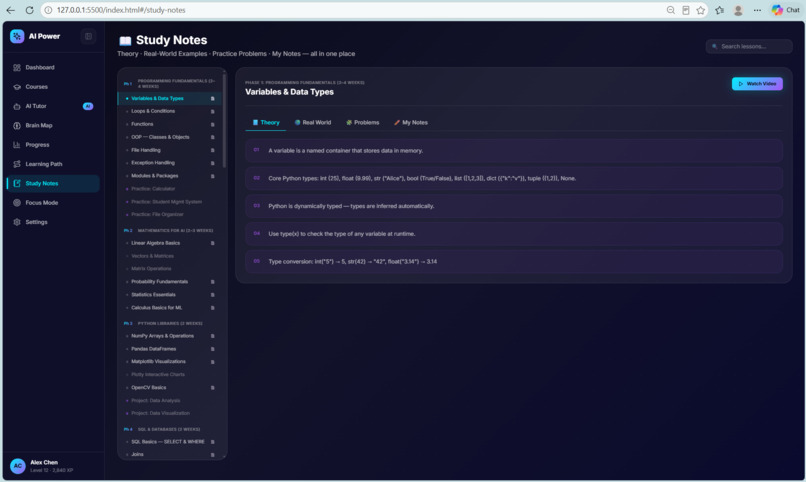
Task: Select Statistics Essentials lesson
Action: (170, 294)
